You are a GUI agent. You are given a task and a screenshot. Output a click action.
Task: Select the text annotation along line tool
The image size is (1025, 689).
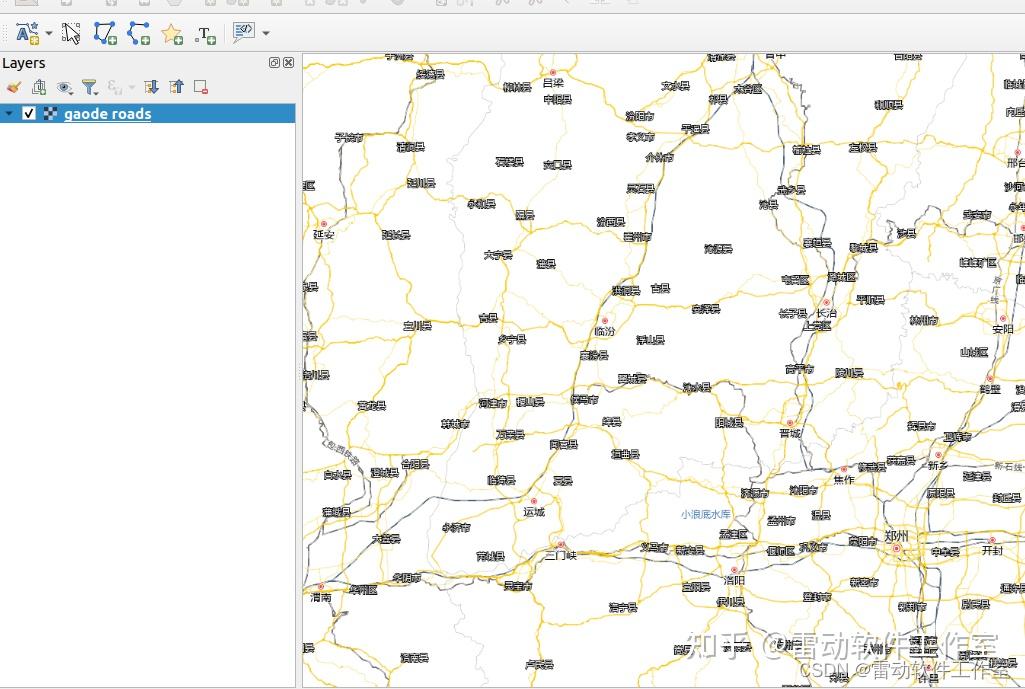[27, 33]
